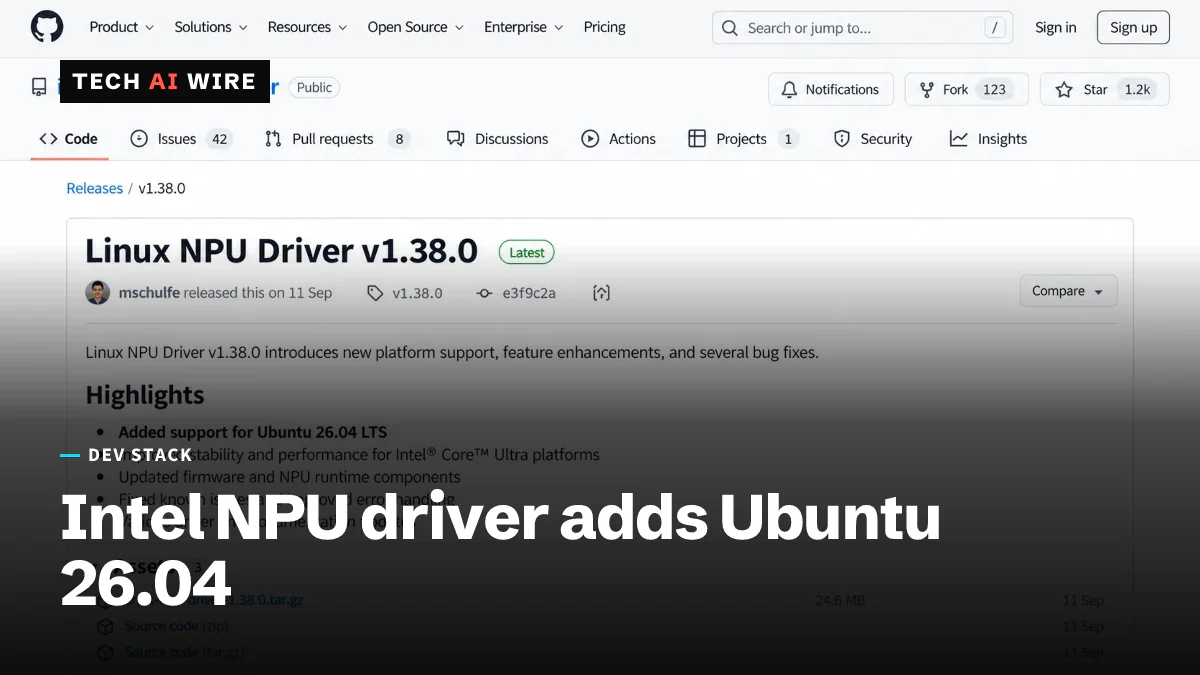This screenshot has height=675, width=1200.
Task: Open the Pull requests tab
Action: (337, 139)
